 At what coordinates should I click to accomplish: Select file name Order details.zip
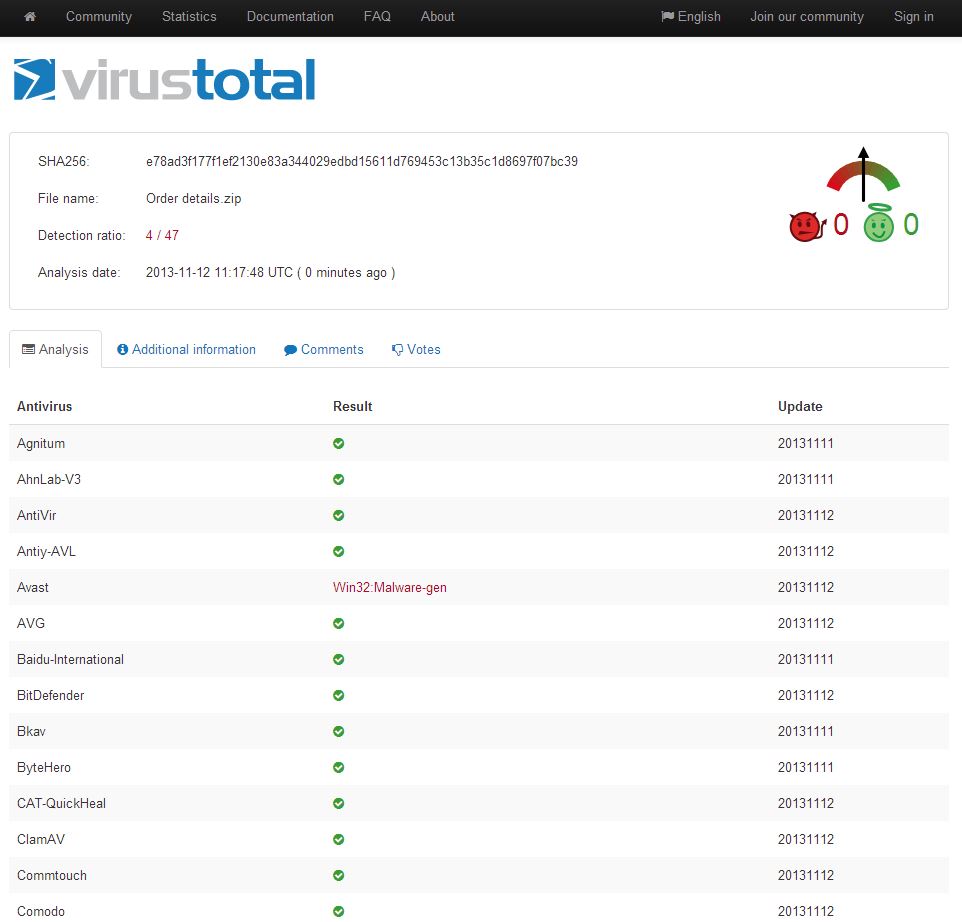click(x=193, y=198)
